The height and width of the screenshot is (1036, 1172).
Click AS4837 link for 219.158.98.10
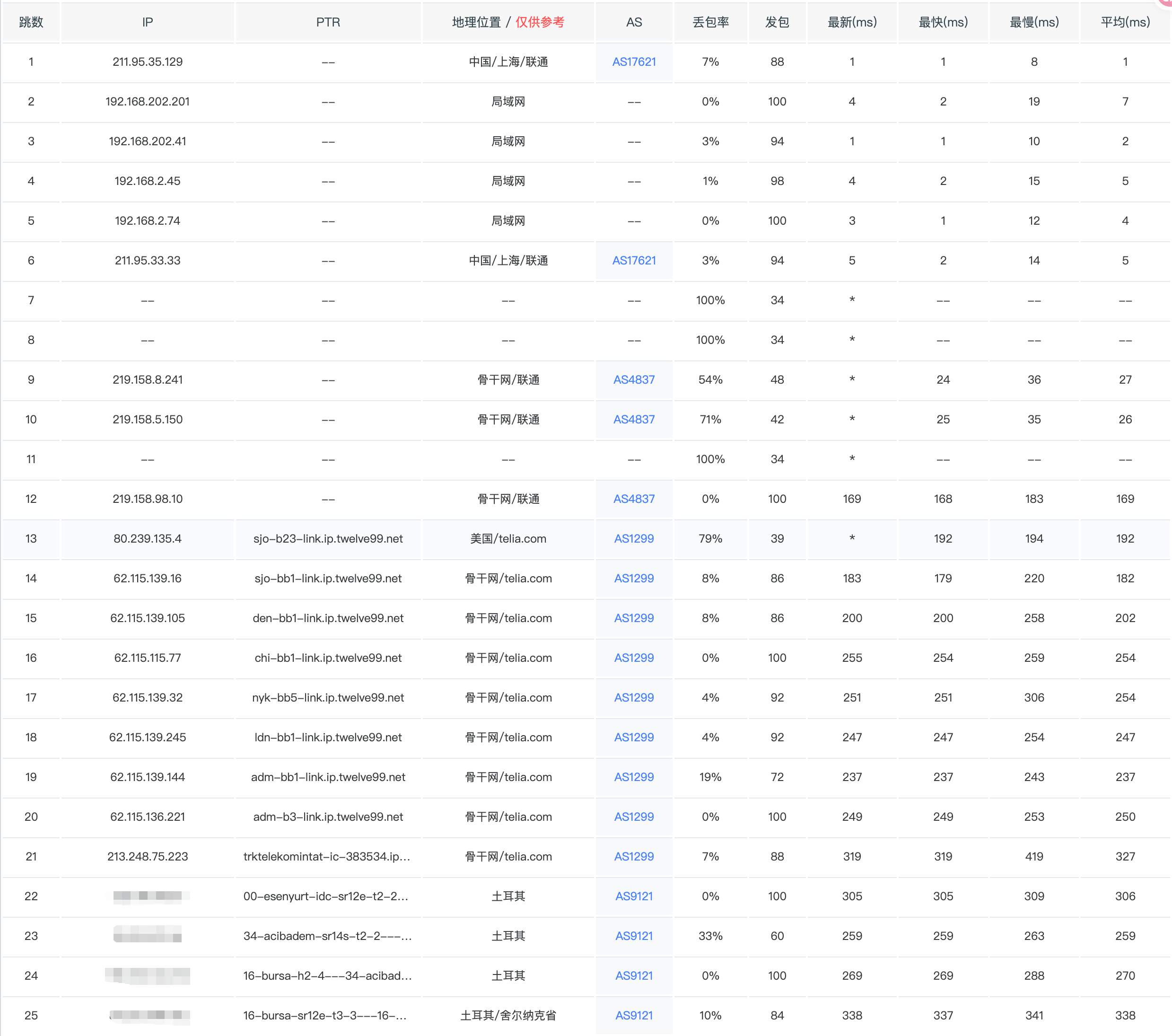(x=634, y=499)
